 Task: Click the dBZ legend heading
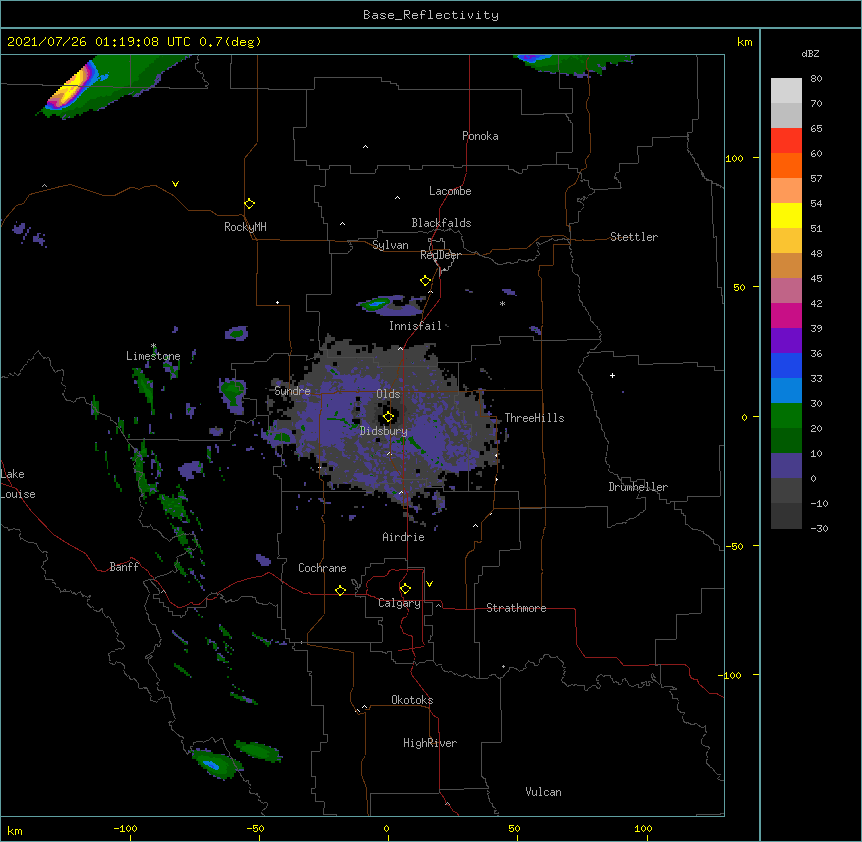(810, 54)
